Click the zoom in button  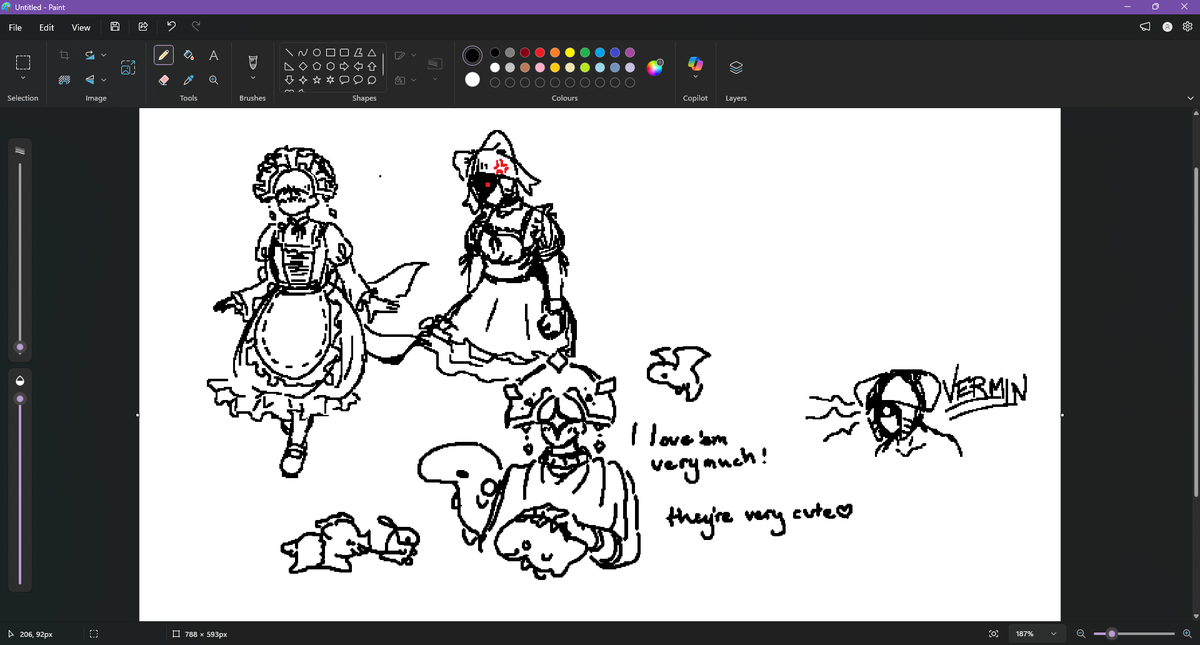click(x=1187, y=634)
